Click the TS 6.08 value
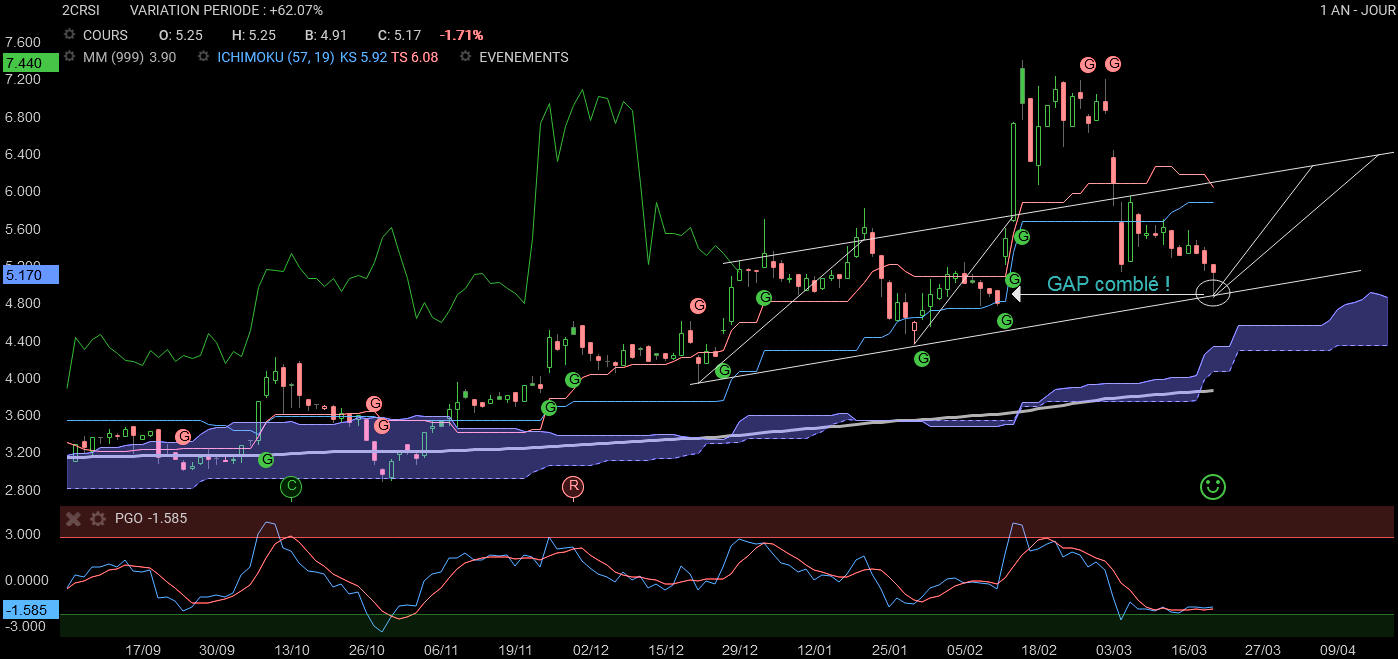This screenshot has width=1398, height=659. point(415,57)
